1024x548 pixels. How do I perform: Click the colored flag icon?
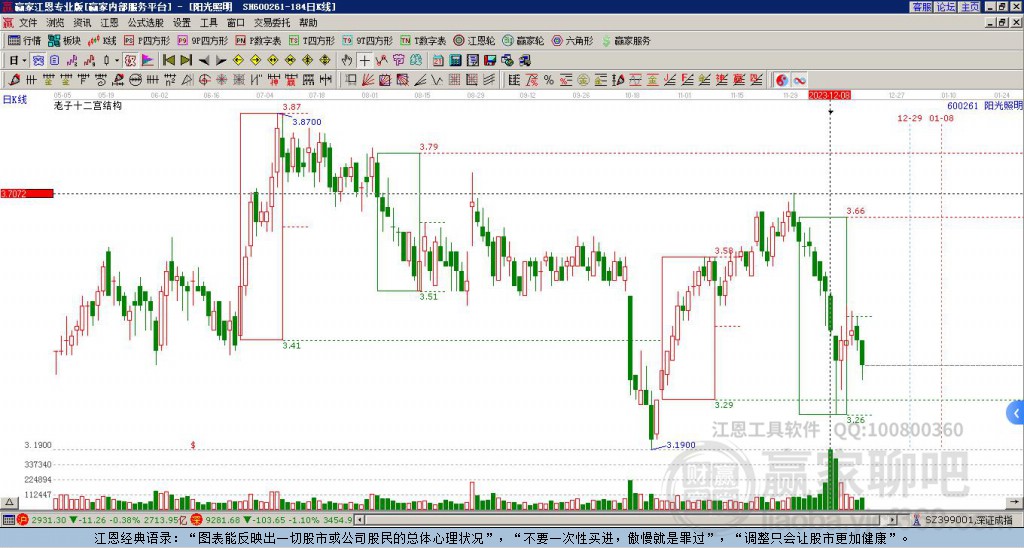click(x=148, y=61)
